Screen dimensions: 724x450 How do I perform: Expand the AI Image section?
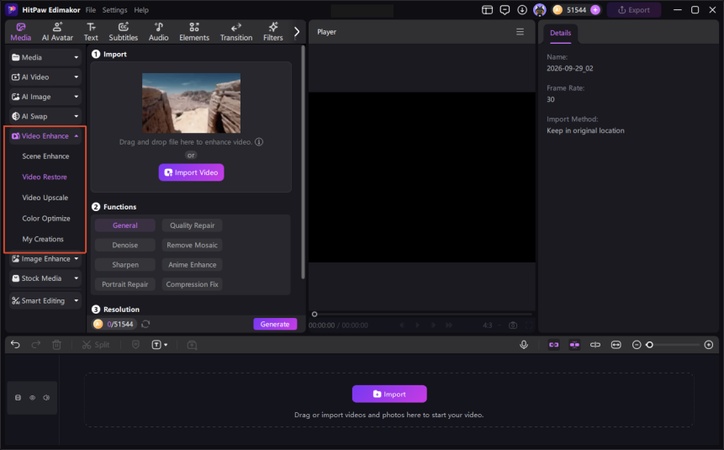point(45,96)
